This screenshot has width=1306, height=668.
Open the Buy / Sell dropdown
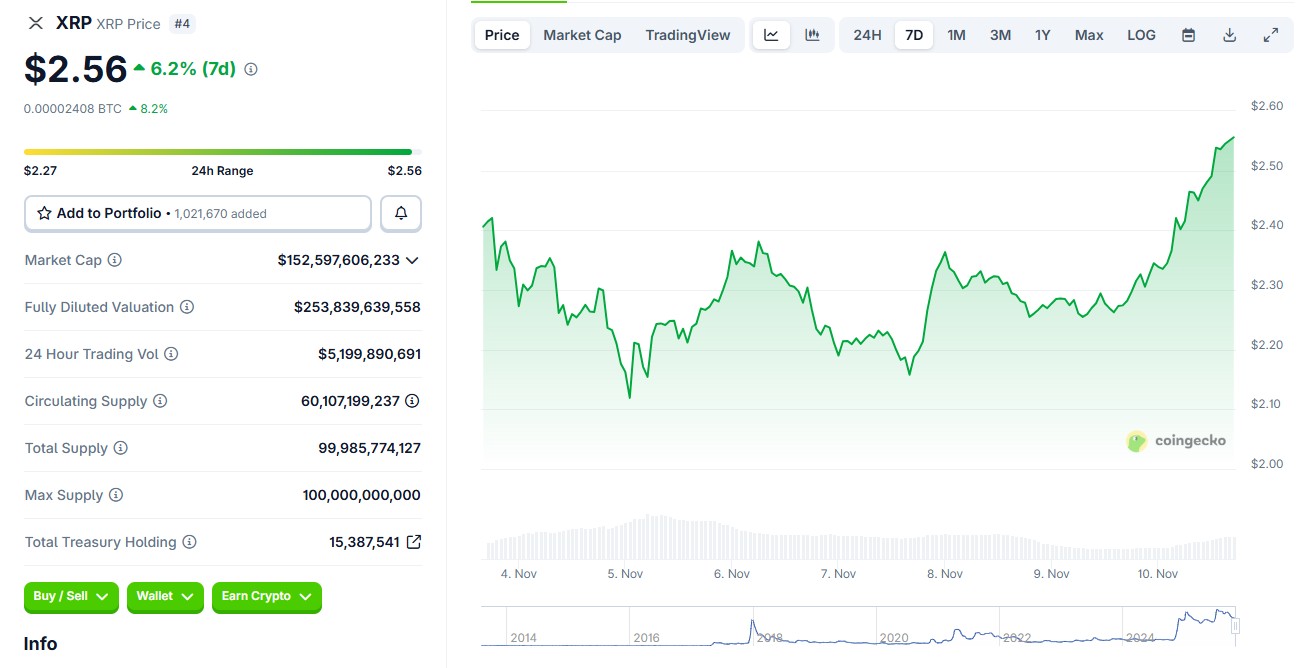pos(71,597)
